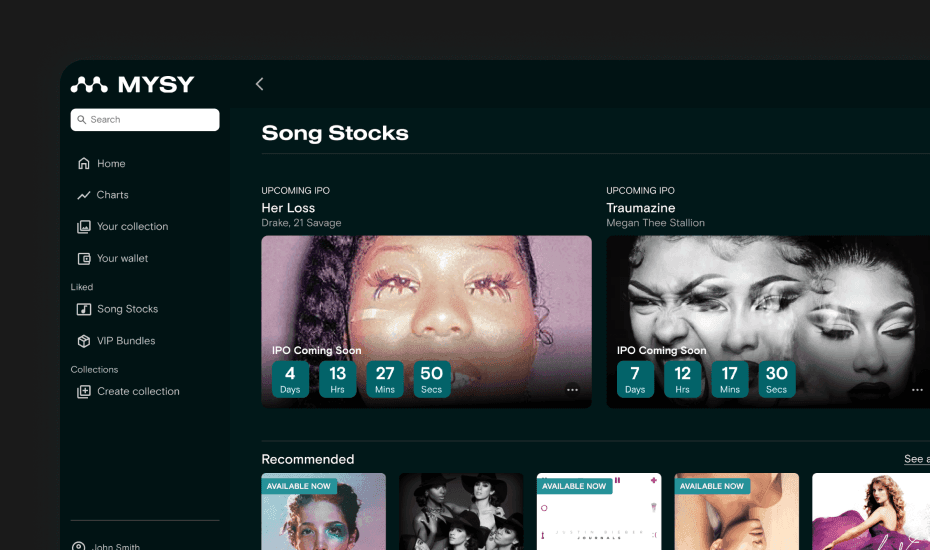Image resolution: width=930 pixels, height=550 pixels.
Task: Open Charts via its line-graph icon
Action: (x=84, y=195)
